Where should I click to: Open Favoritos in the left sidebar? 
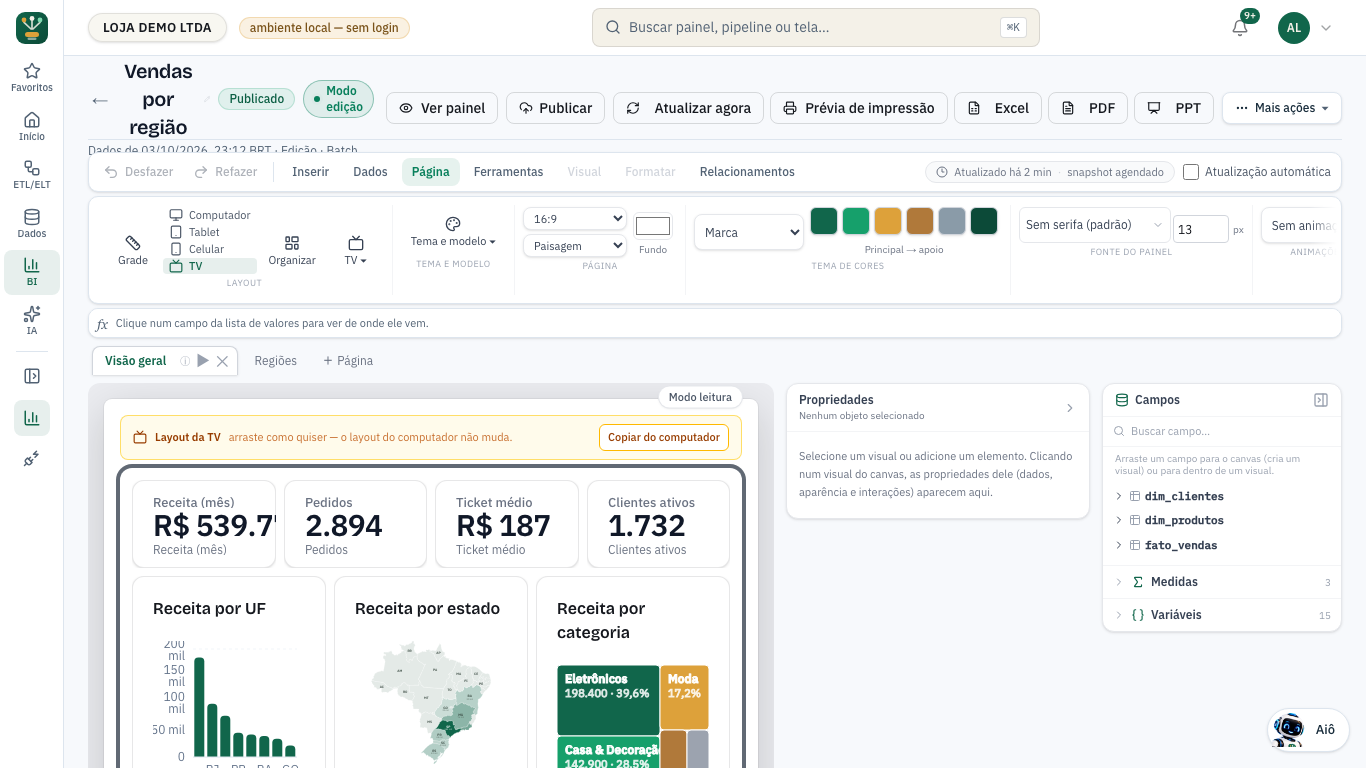(x=32, y=78)
